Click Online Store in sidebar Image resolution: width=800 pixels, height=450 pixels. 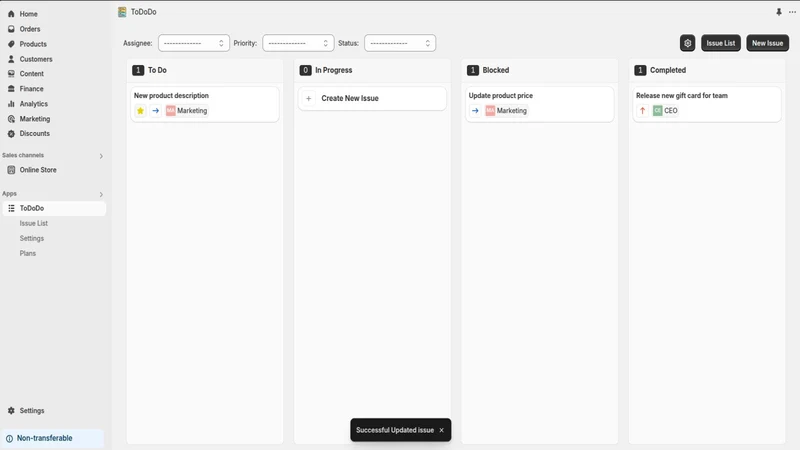point(38,170)
